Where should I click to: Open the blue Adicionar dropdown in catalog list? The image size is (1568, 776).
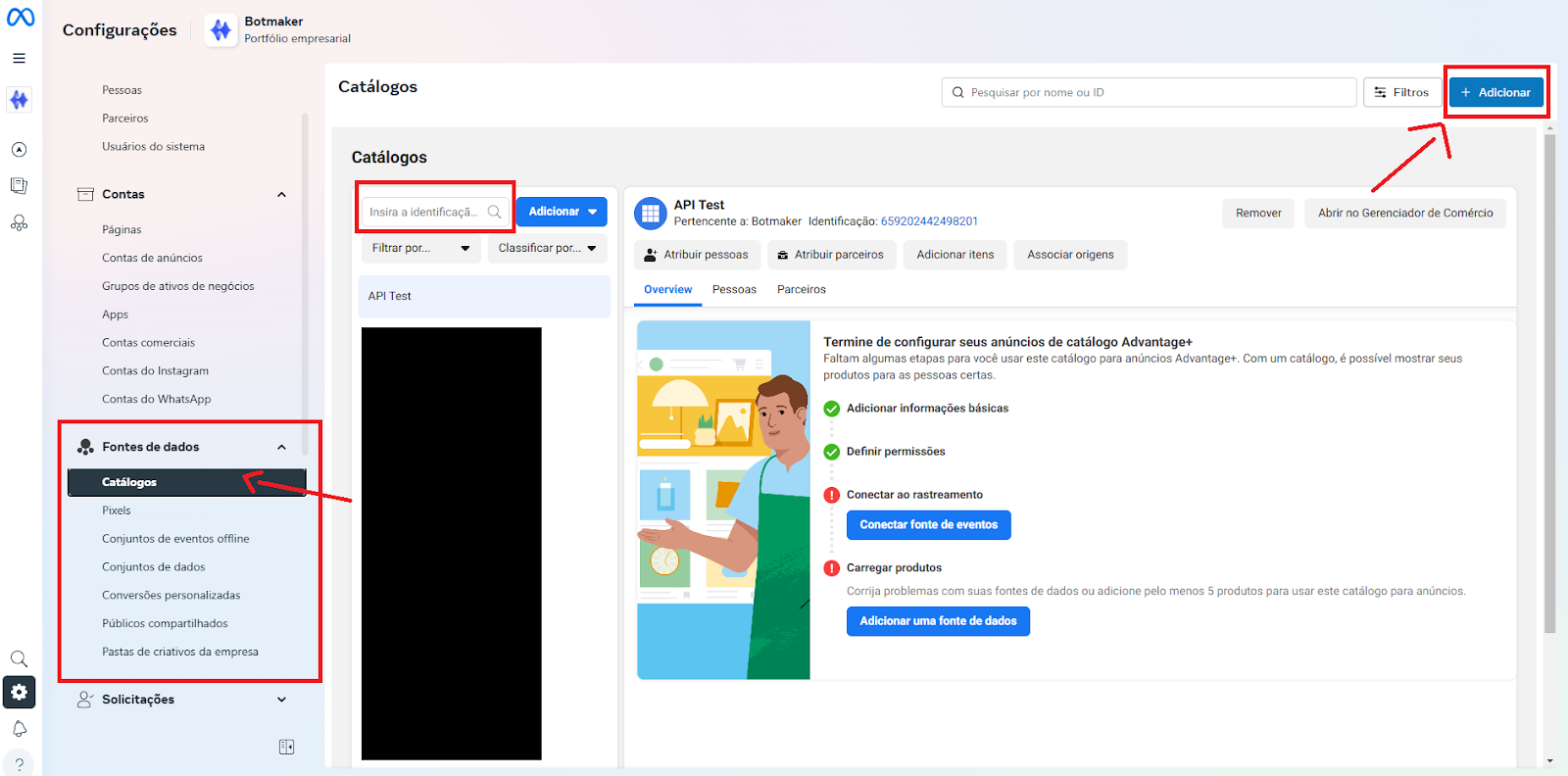pos(562,212)
